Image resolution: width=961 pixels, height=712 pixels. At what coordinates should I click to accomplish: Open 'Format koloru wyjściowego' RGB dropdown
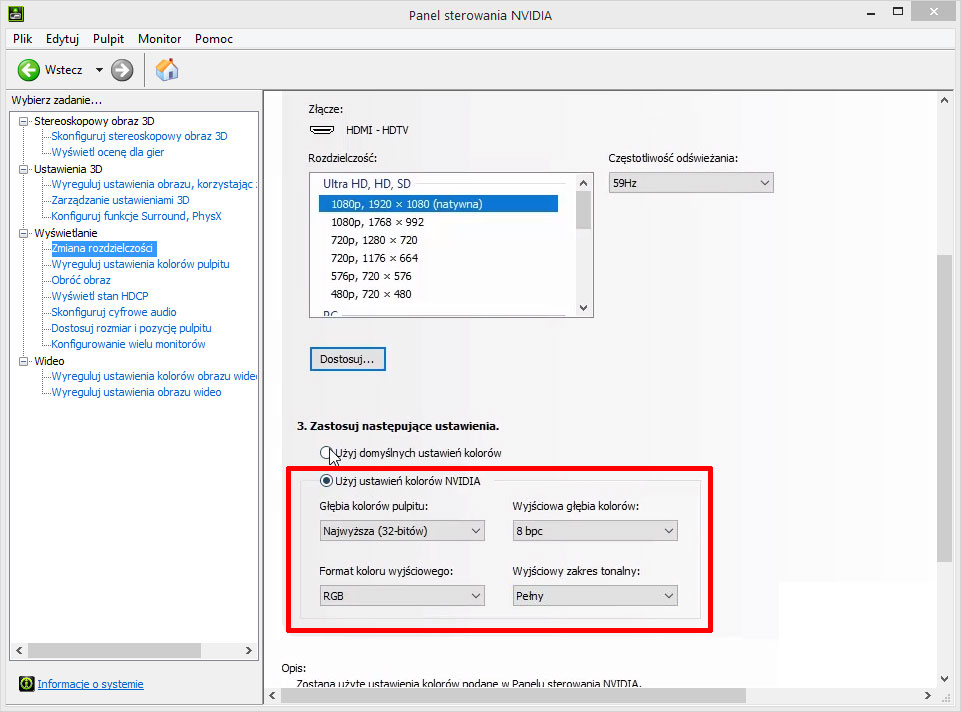coord(401,596)
